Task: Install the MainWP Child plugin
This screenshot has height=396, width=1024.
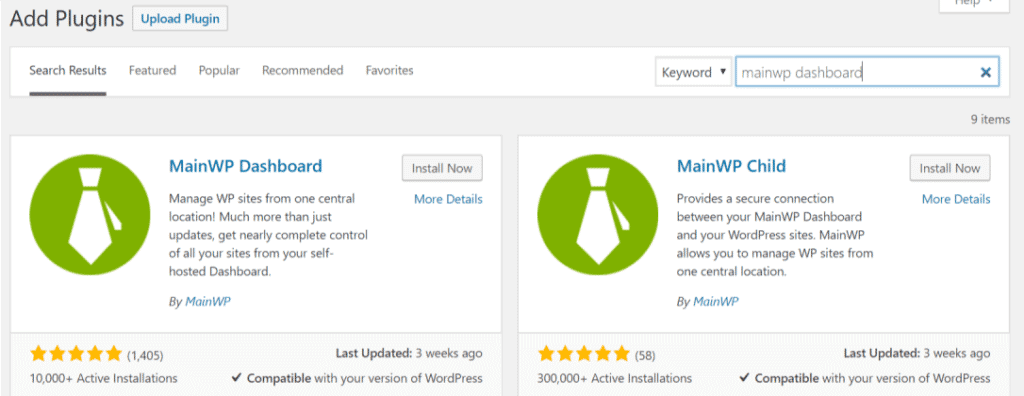Action: (950, 168)
